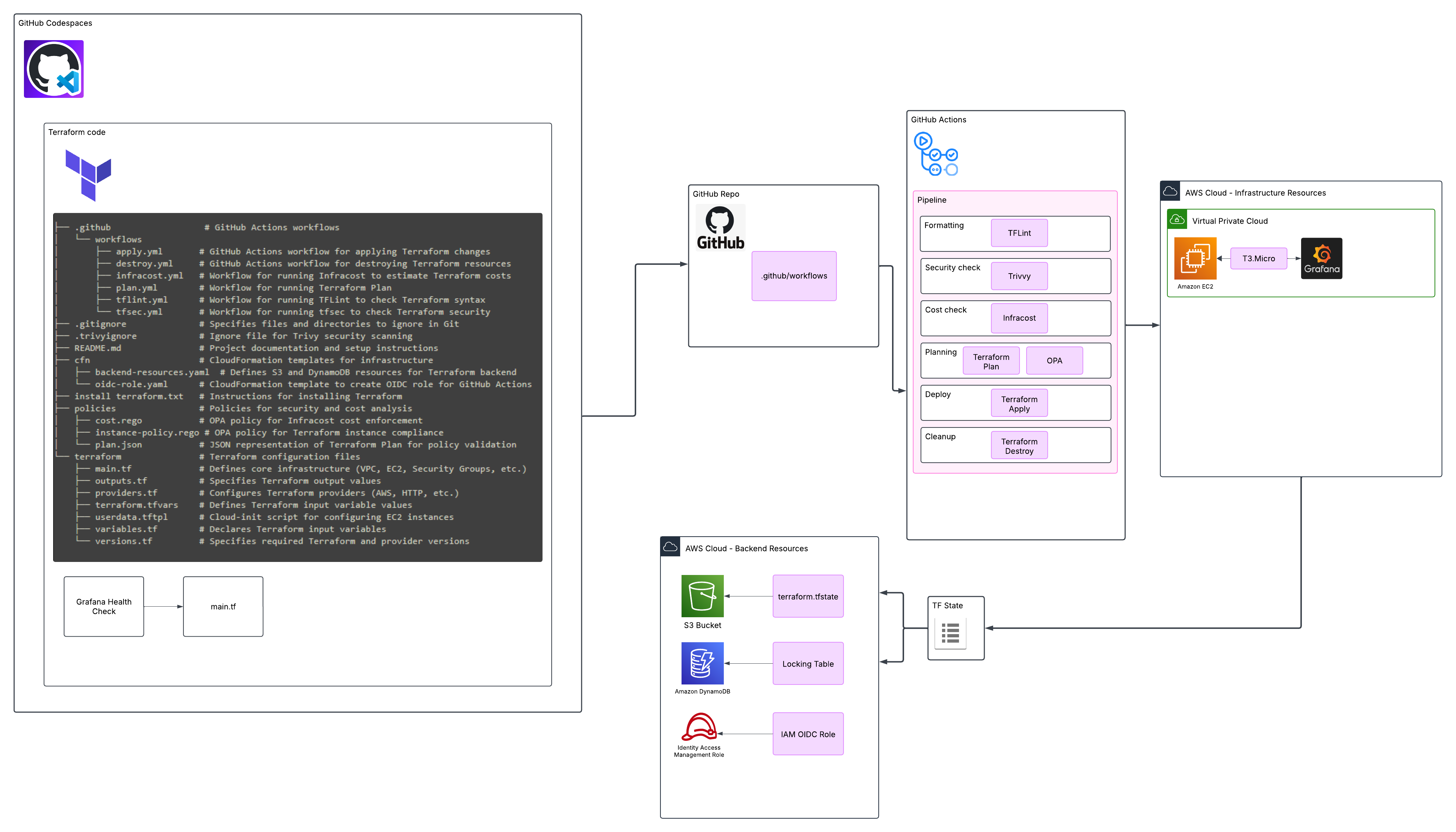Click README.md in the file tree
The image size is (1456, 832).
[x=97, y=348]
